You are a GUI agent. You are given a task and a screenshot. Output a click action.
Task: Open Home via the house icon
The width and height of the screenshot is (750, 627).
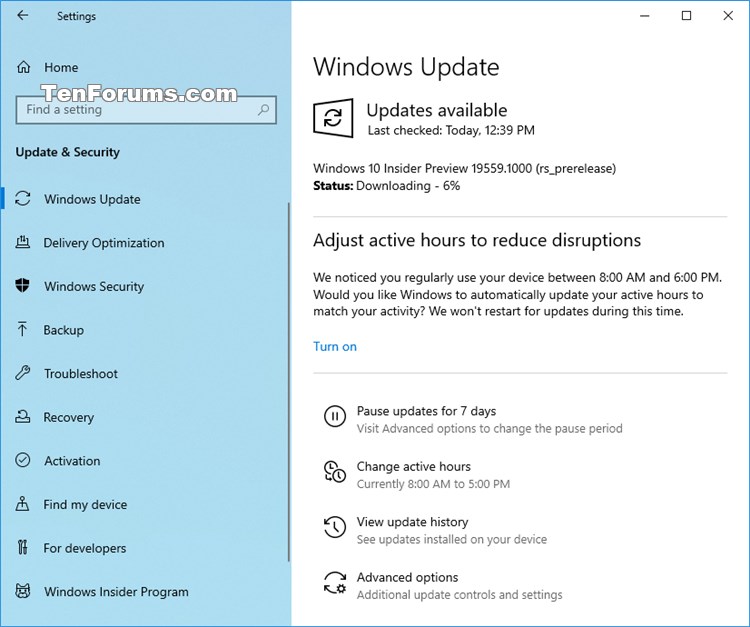23,67
